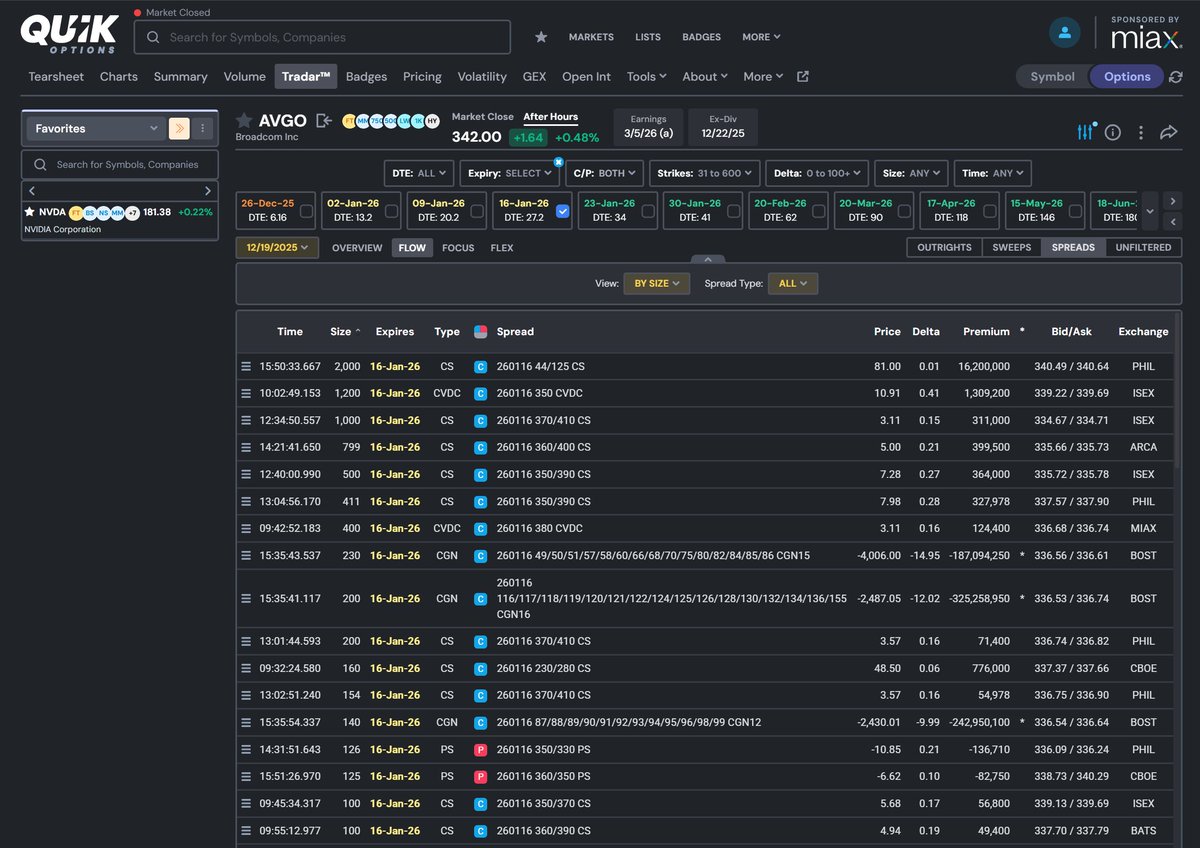Open the GEX tab
The width and height of the screenshot is (1200, 848).
(x=534, y=77)
